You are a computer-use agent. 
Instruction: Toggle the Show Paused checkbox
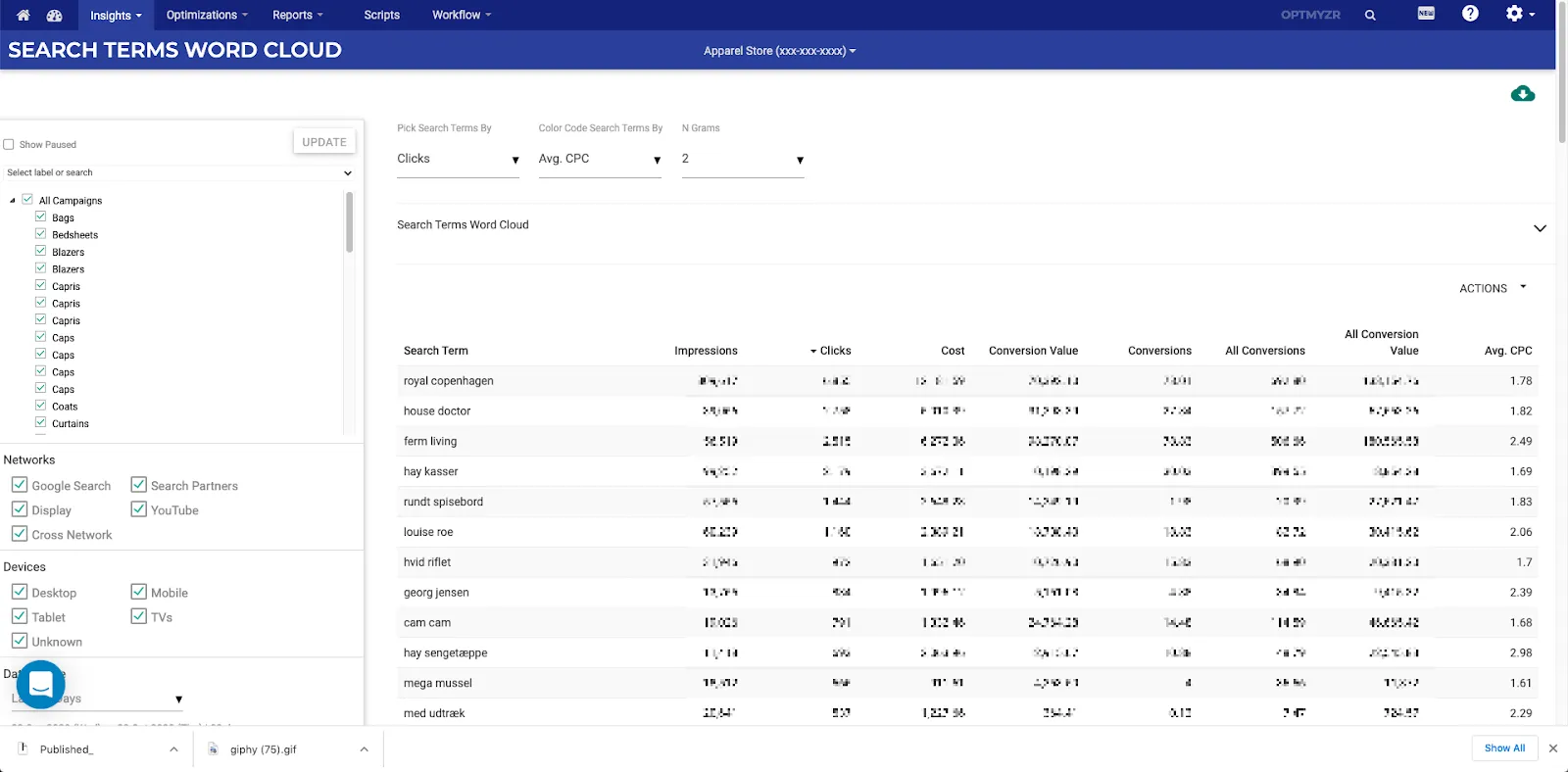click(9, 144)
